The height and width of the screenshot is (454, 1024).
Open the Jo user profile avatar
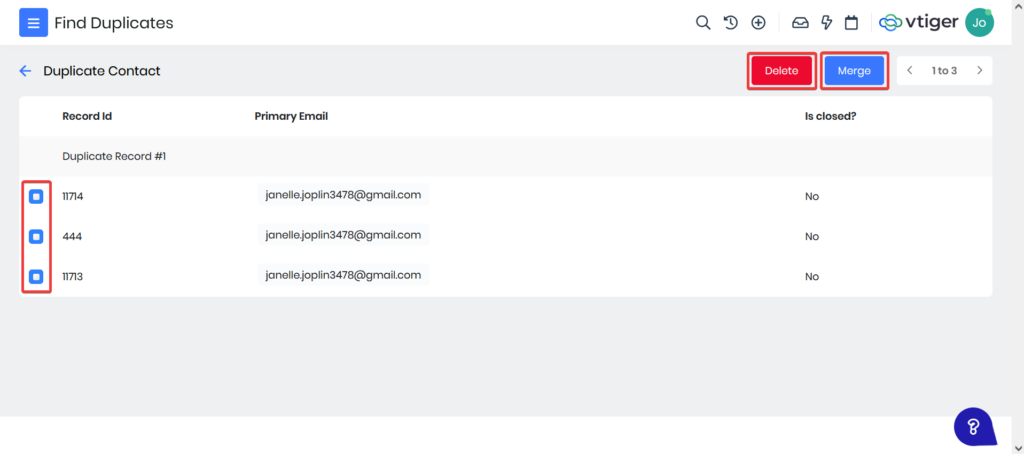pos(980,22)
